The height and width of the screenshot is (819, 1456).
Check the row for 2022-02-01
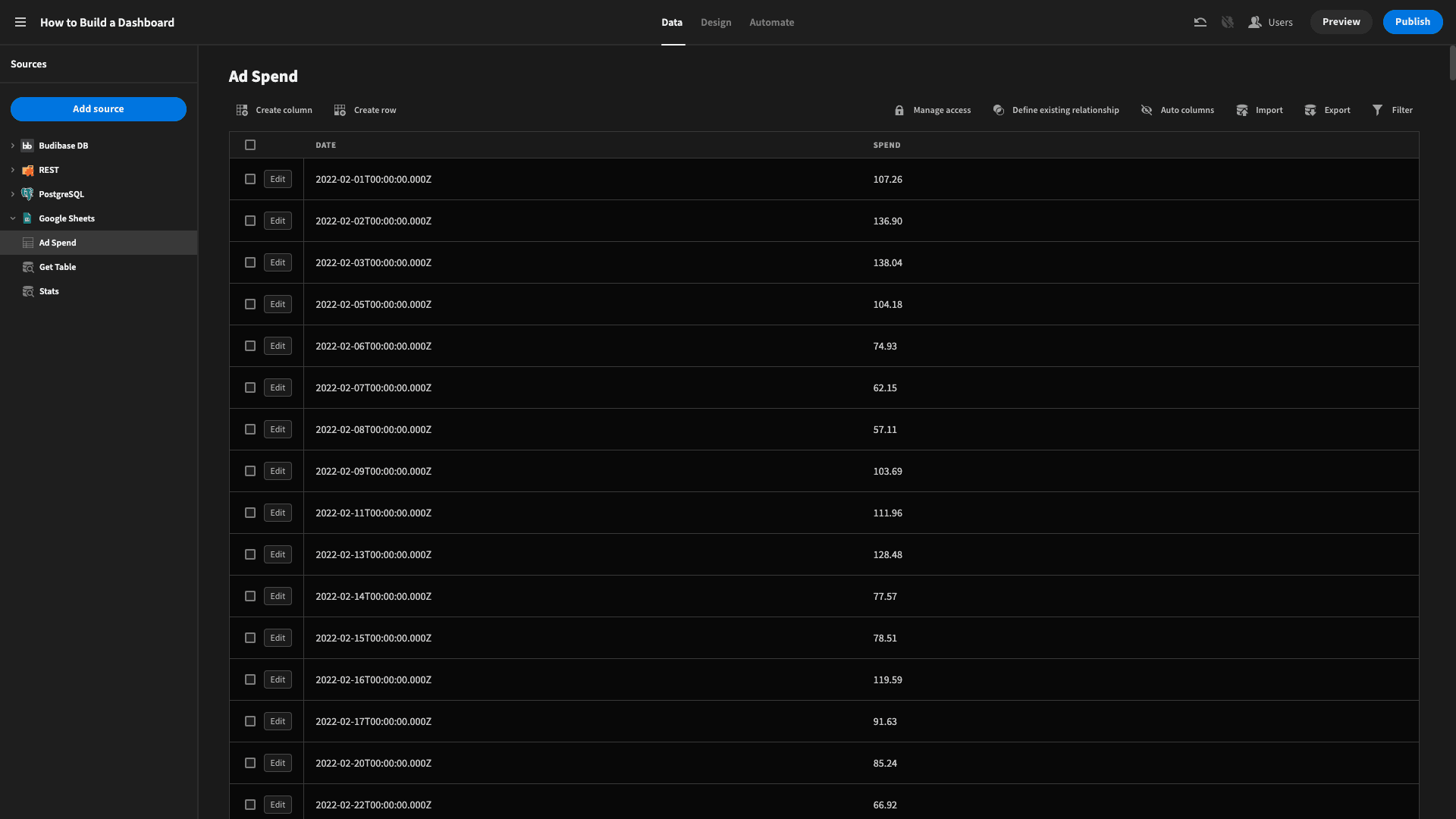250,179
